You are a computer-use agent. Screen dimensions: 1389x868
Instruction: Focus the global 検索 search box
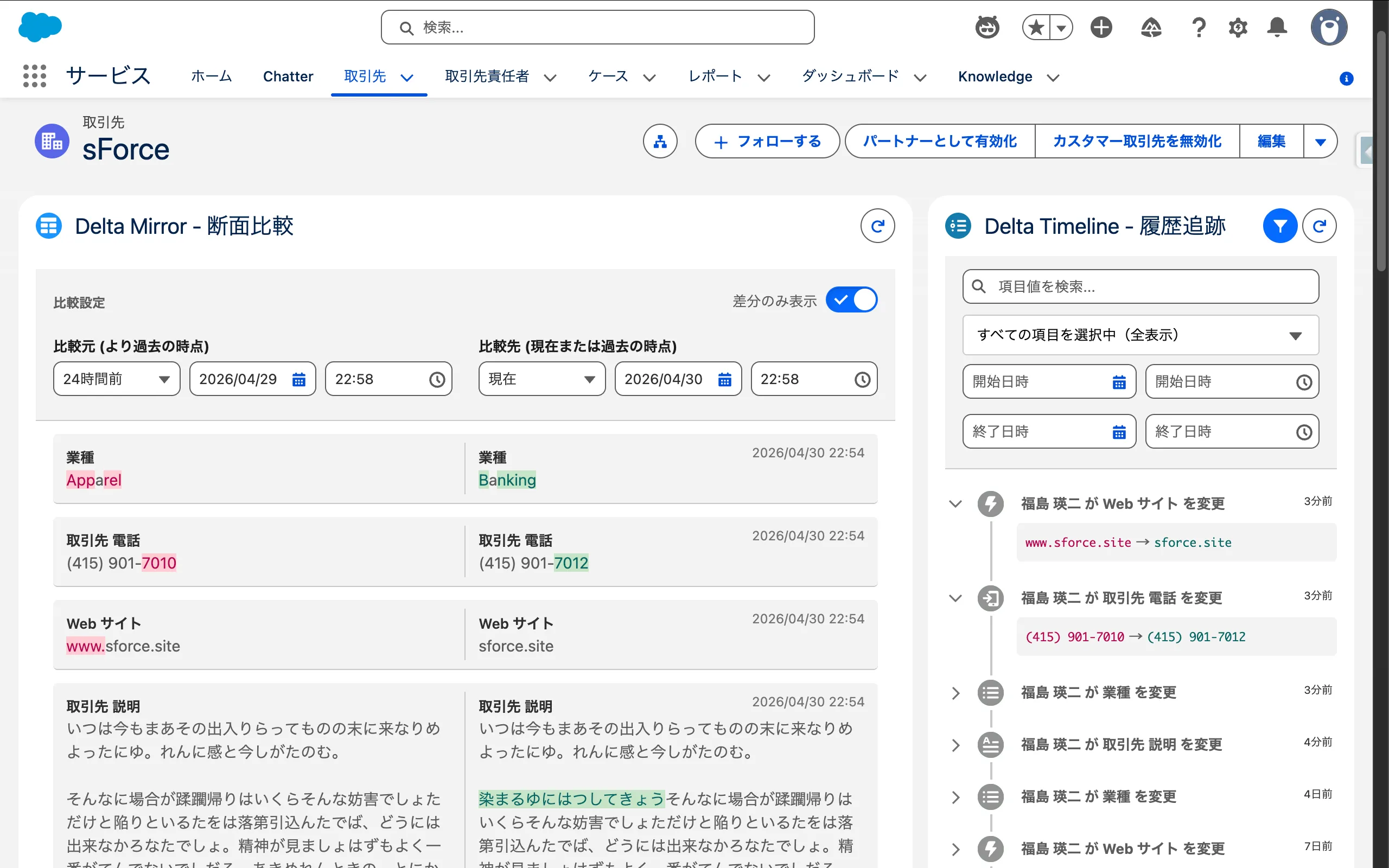pyautogui.click(x=597, y=27)
